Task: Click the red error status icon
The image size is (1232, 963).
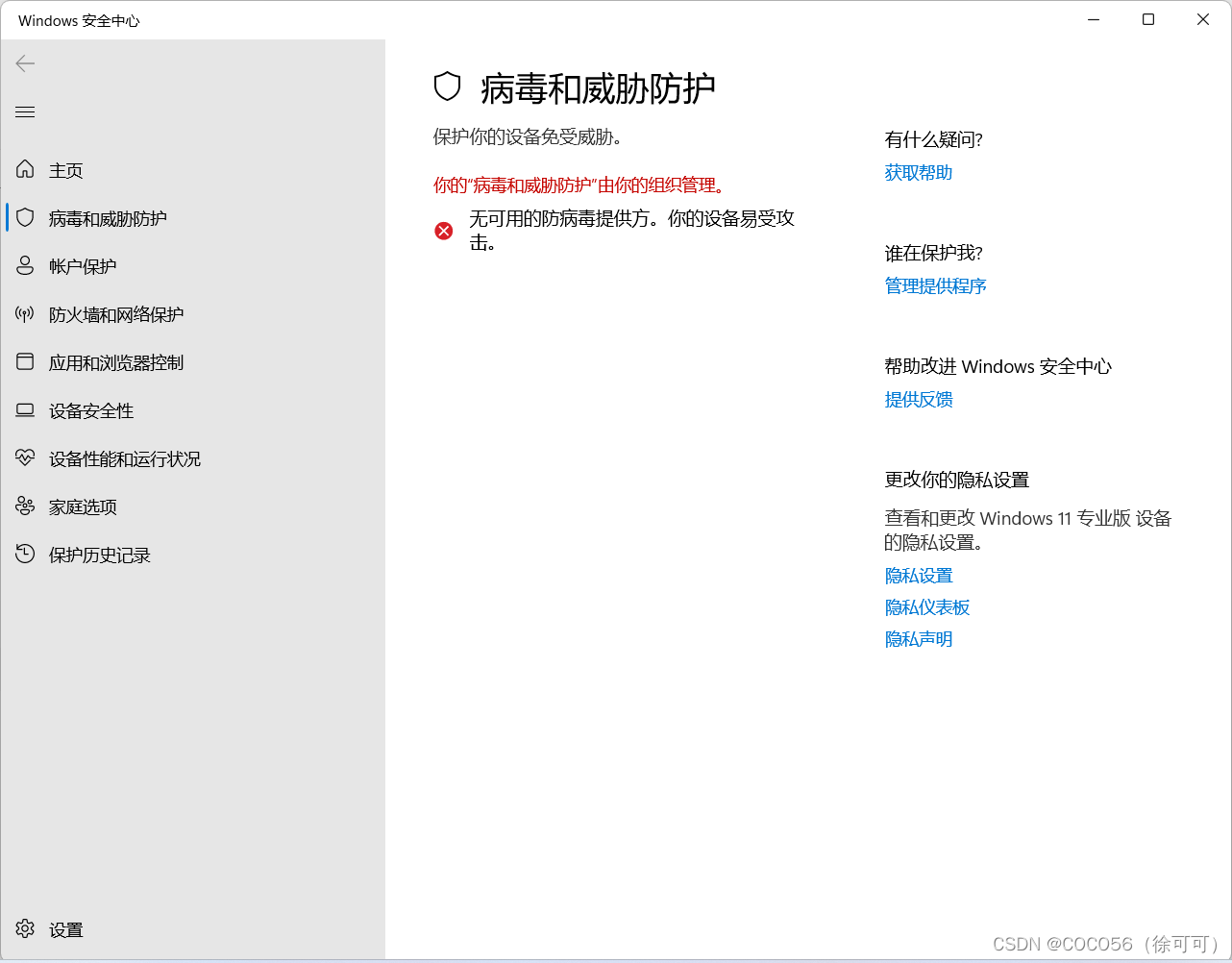Action: pos(444,231)
